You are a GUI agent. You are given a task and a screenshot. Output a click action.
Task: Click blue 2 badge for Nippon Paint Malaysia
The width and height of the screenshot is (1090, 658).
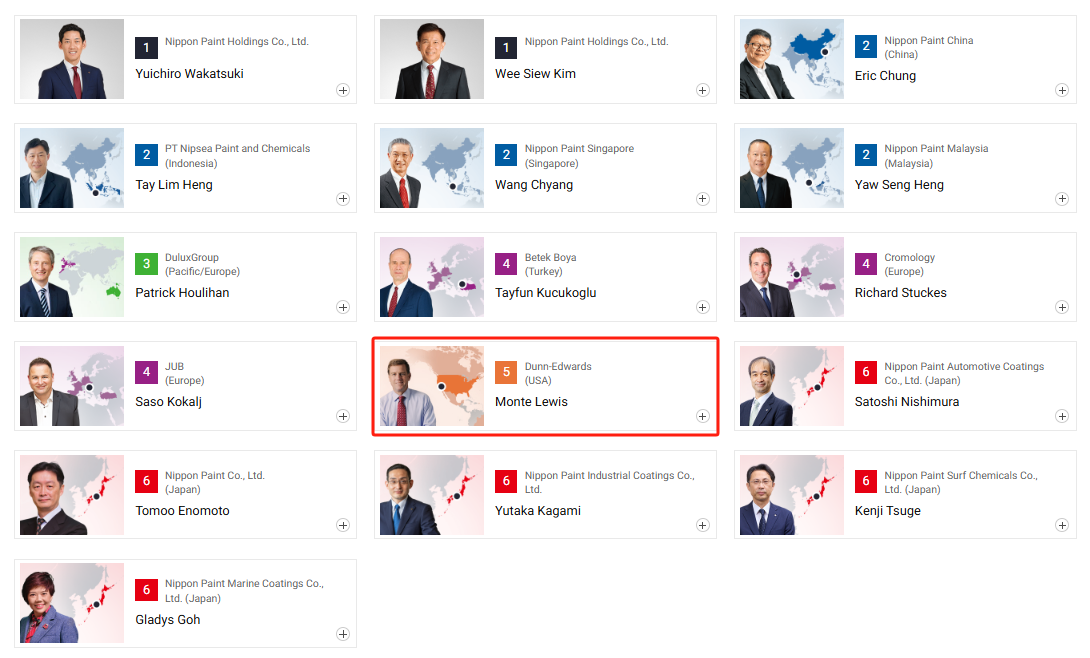coord(865,154)
